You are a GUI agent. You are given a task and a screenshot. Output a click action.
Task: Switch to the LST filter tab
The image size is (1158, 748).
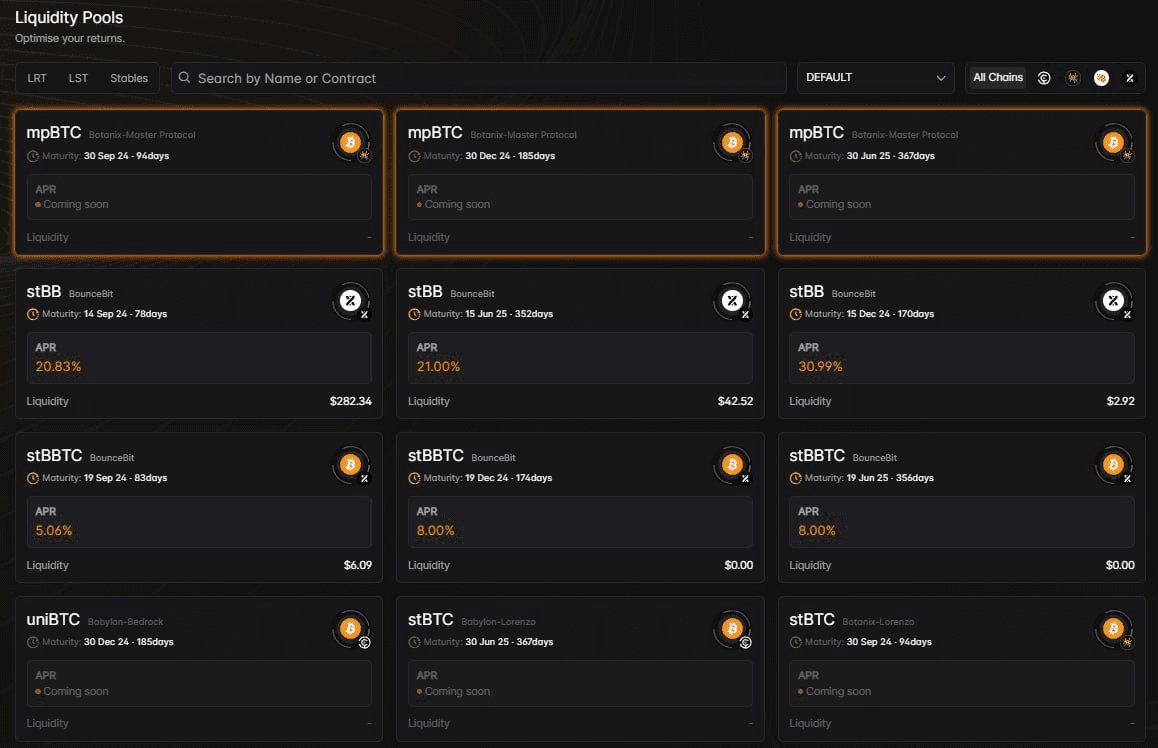(x=78, y=78)
